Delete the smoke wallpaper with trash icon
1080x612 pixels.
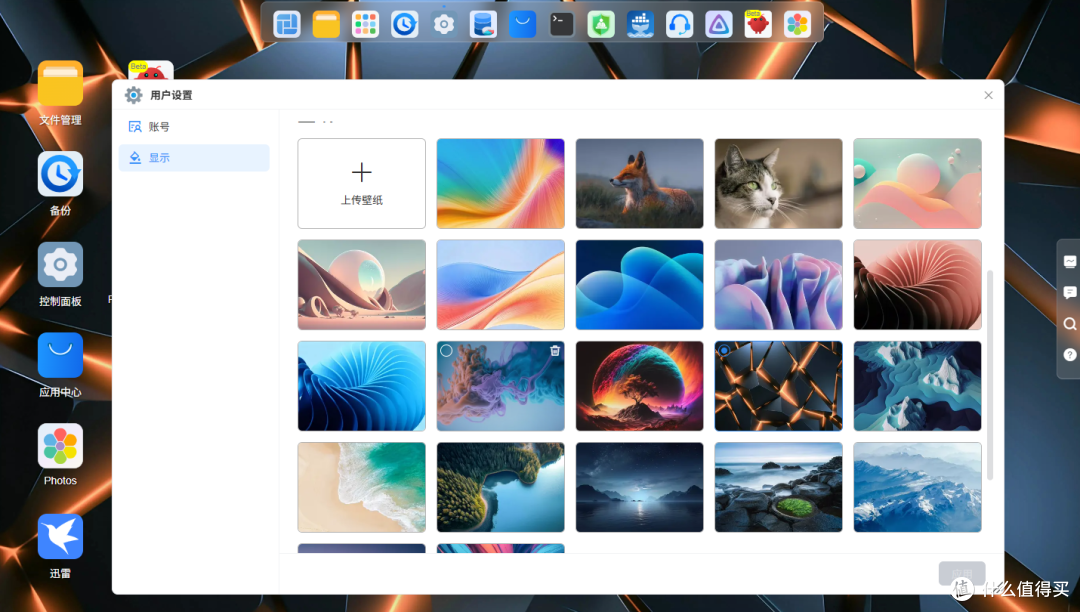tap(554, 351)
